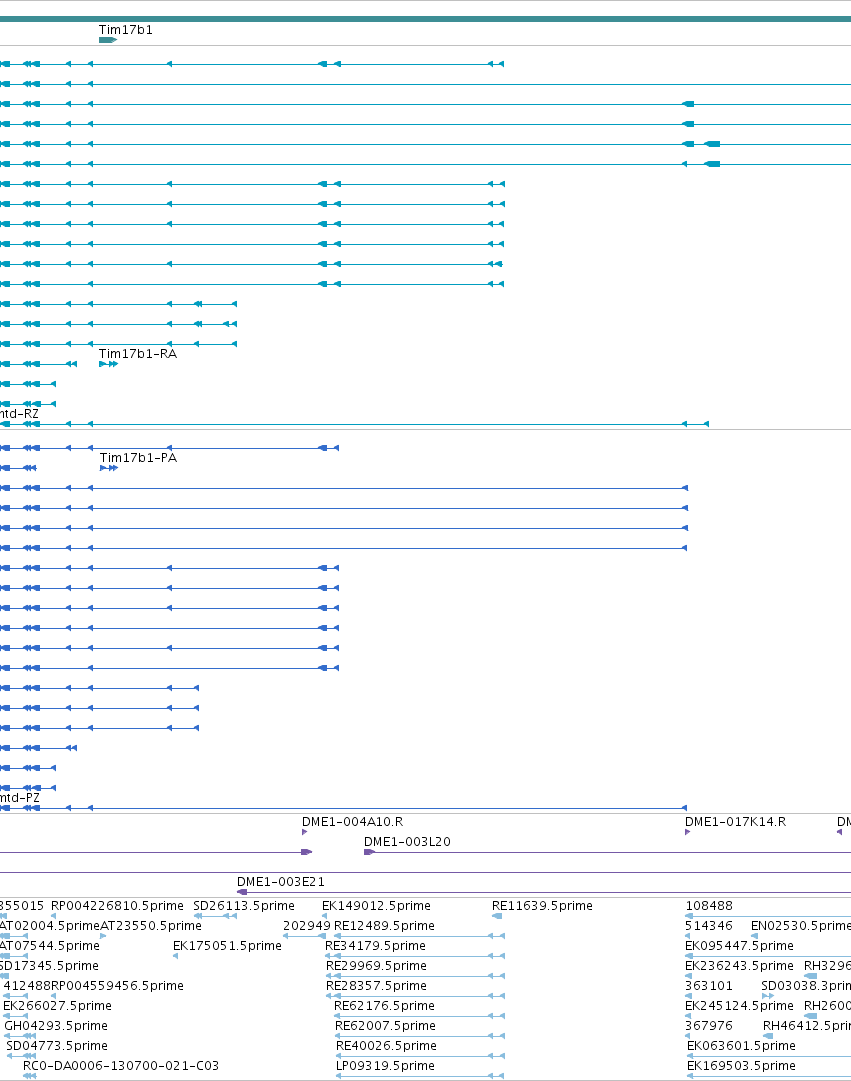Open EST SD04773.5prime

[x=57, y=1046]
